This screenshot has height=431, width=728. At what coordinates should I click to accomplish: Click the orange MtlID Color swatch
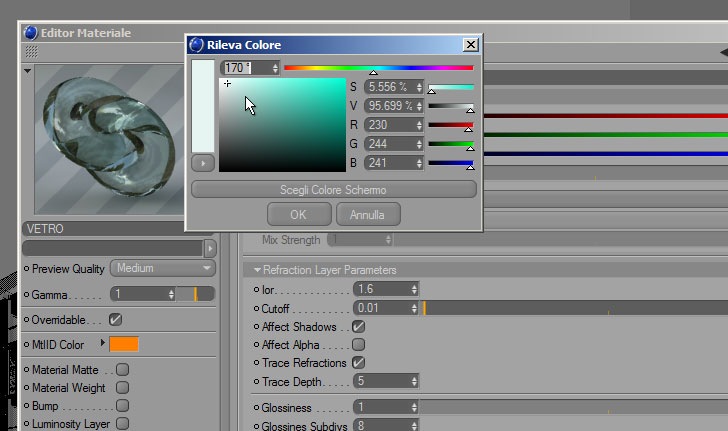pyautogui.click(x=124, y=344)
